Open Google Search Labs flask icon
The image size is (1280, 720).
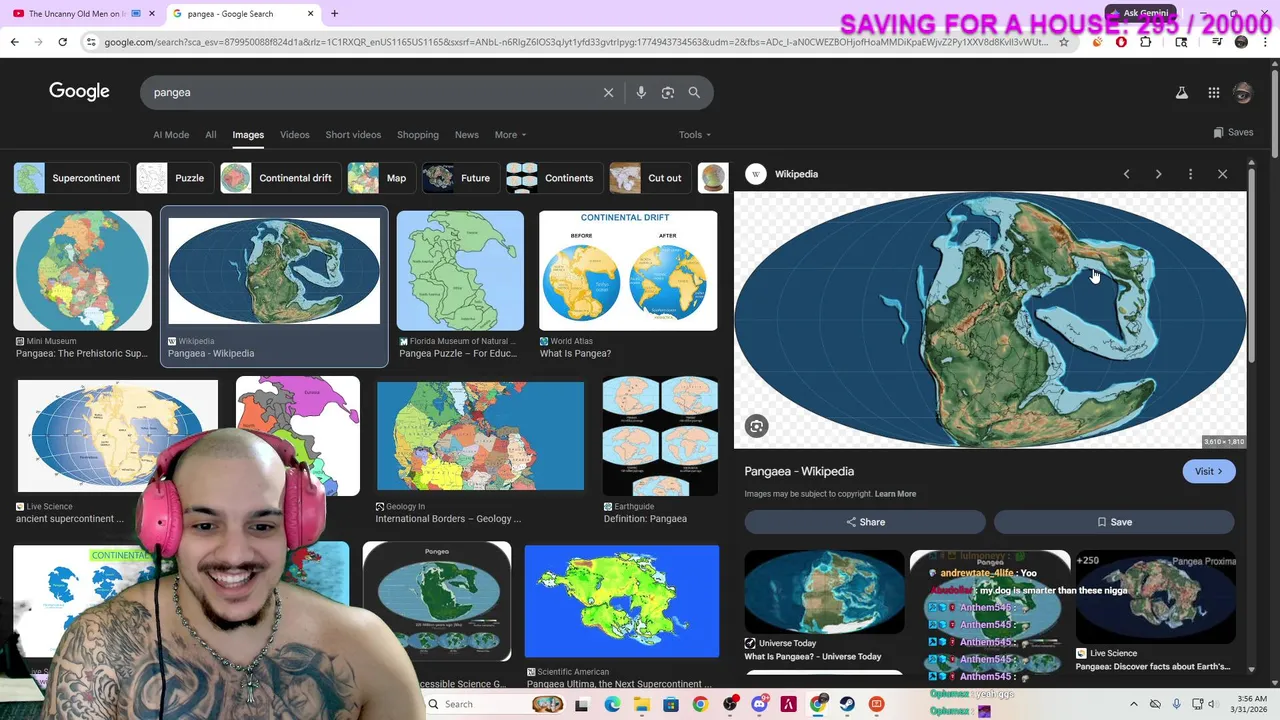coord(1181,93)
